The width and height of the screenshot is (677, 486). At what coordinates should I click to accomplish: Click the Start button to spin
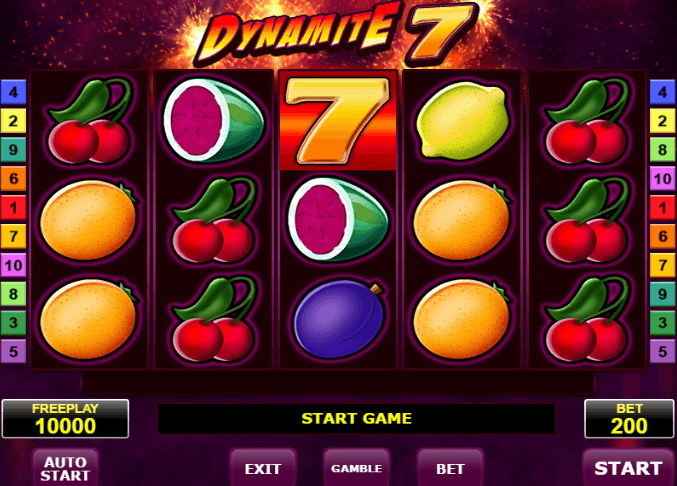point(628,468)
